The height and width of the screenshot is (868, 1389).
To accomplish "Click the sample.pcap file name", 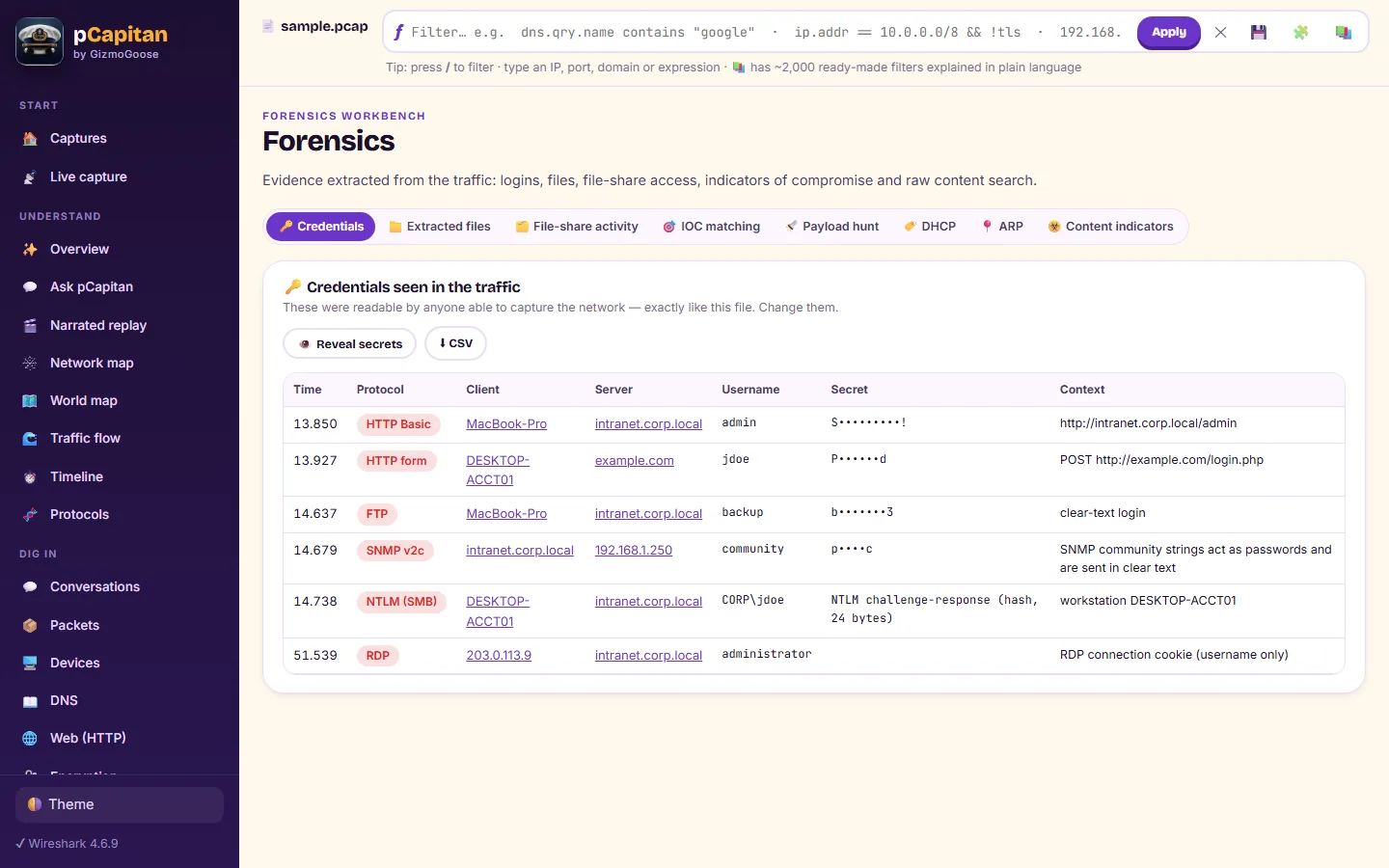I will point(324,26).
